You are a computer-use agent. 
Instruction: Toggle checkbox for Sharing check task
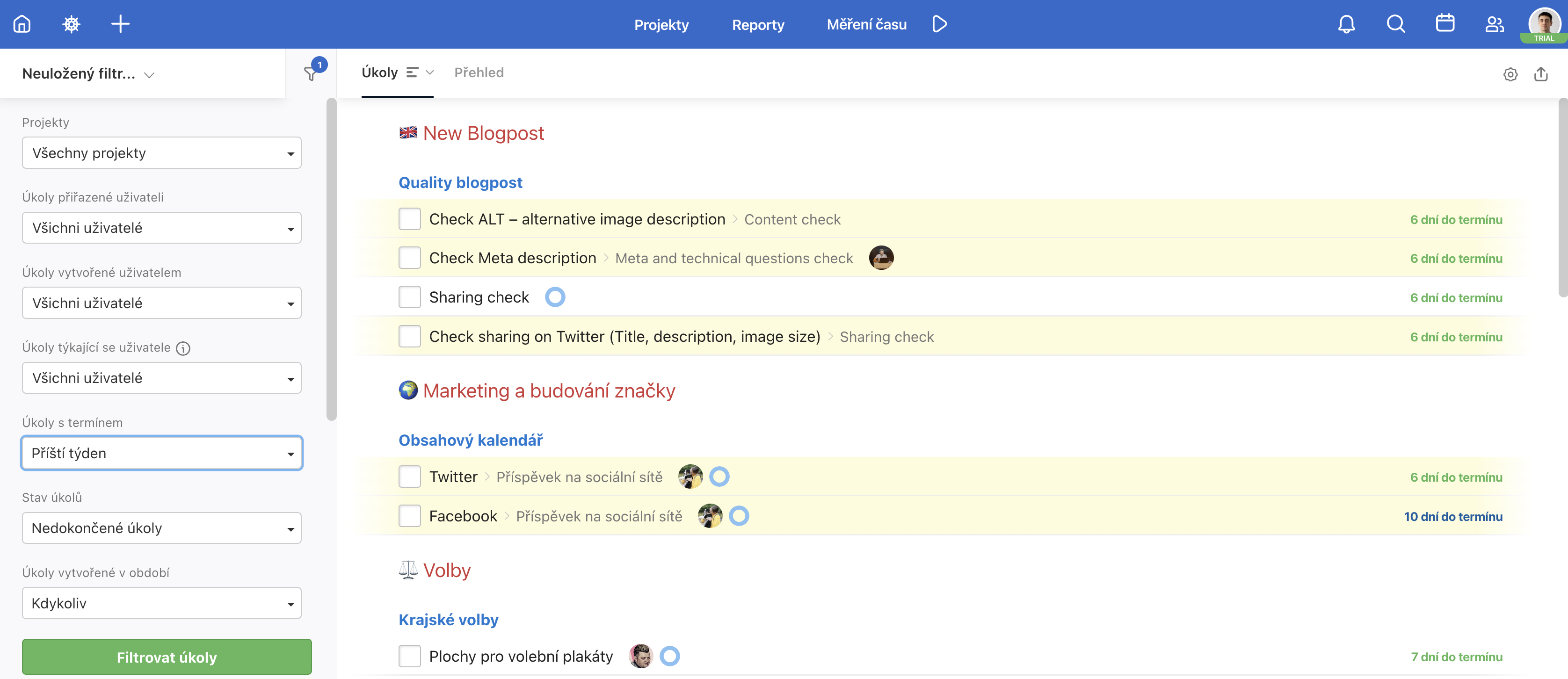[410, 297]
